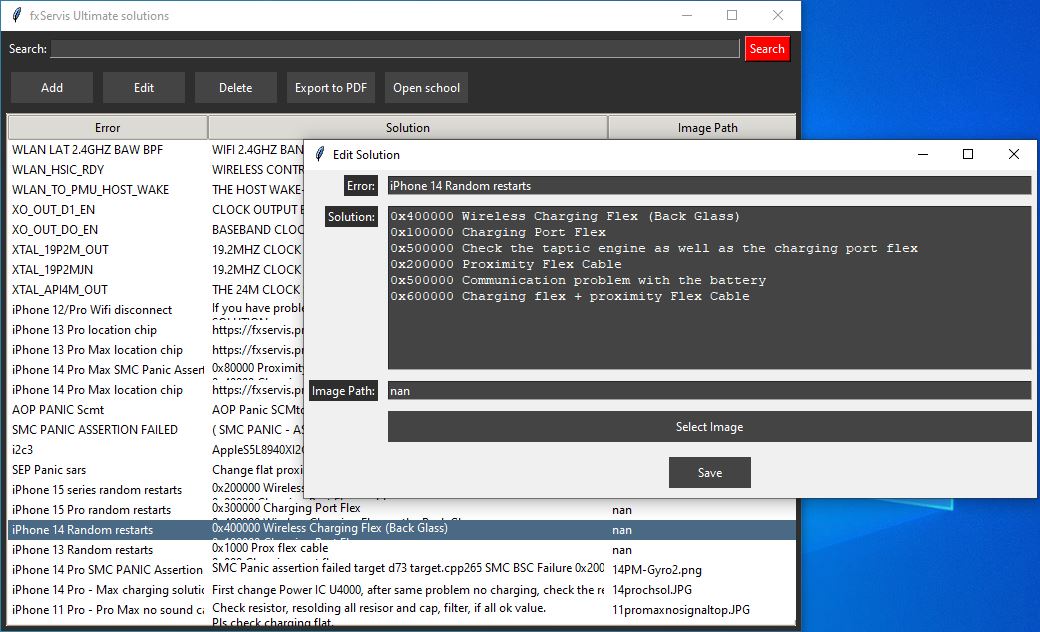The image size is (1040, 632).
Task: Click the Open school button
Action: (x=426, y=88)
